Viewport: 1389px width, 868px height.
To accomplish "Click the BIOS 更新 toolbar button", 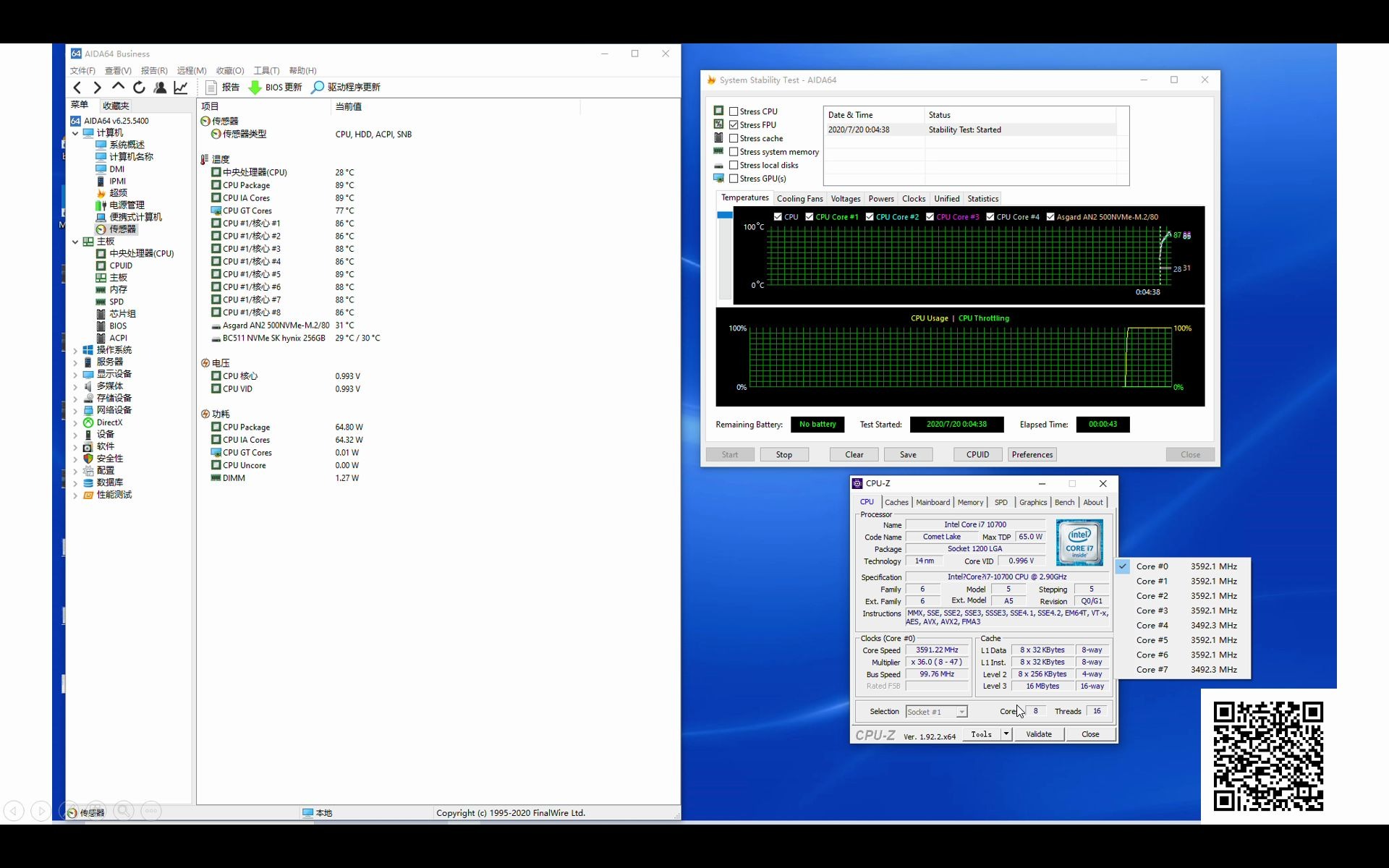I will click(x=275, y=88).
